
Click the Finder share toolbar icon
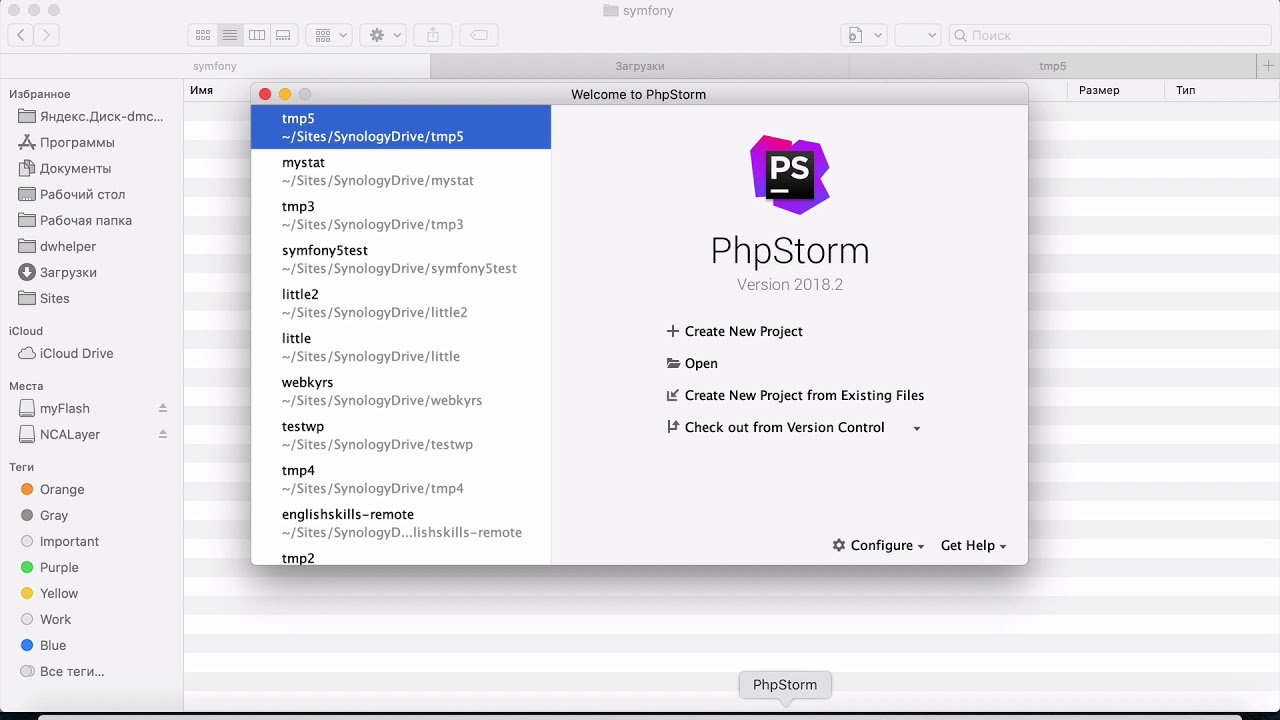click(433, 35)
